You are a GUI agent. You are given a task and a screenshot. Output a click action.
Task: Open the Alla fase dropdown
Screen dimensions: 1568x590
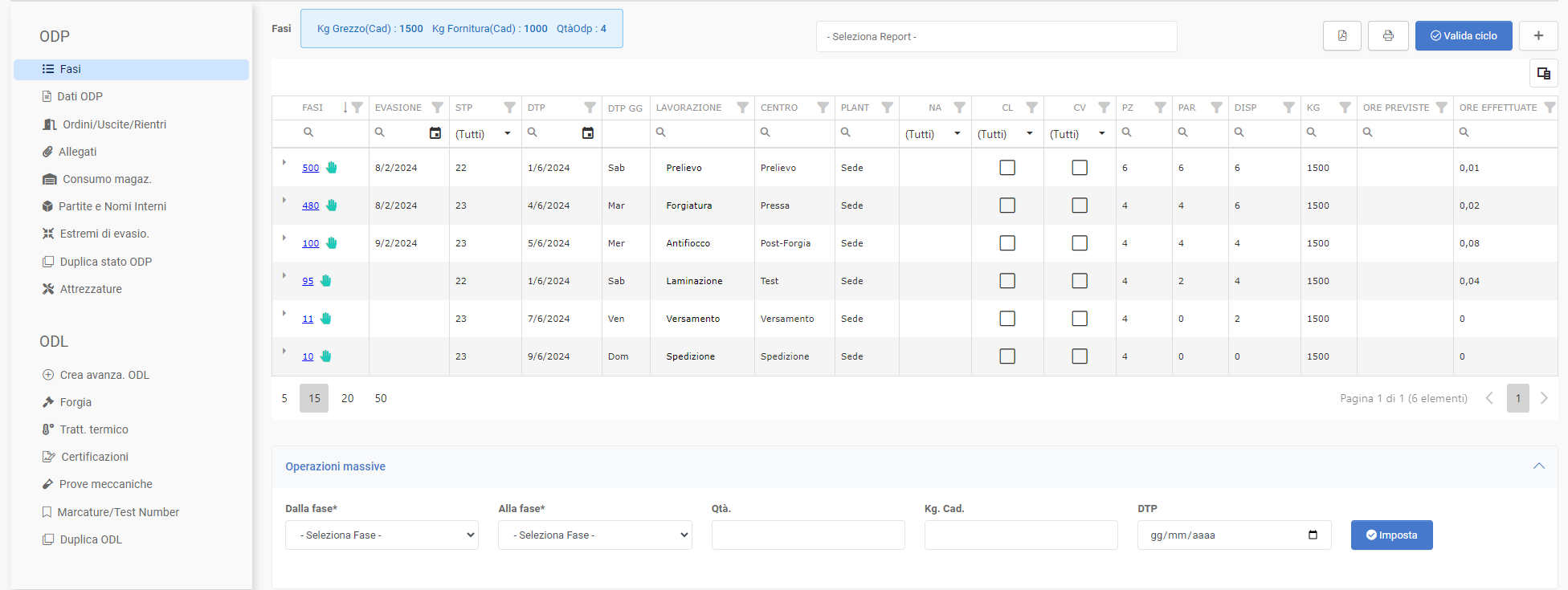pos(594,535)
